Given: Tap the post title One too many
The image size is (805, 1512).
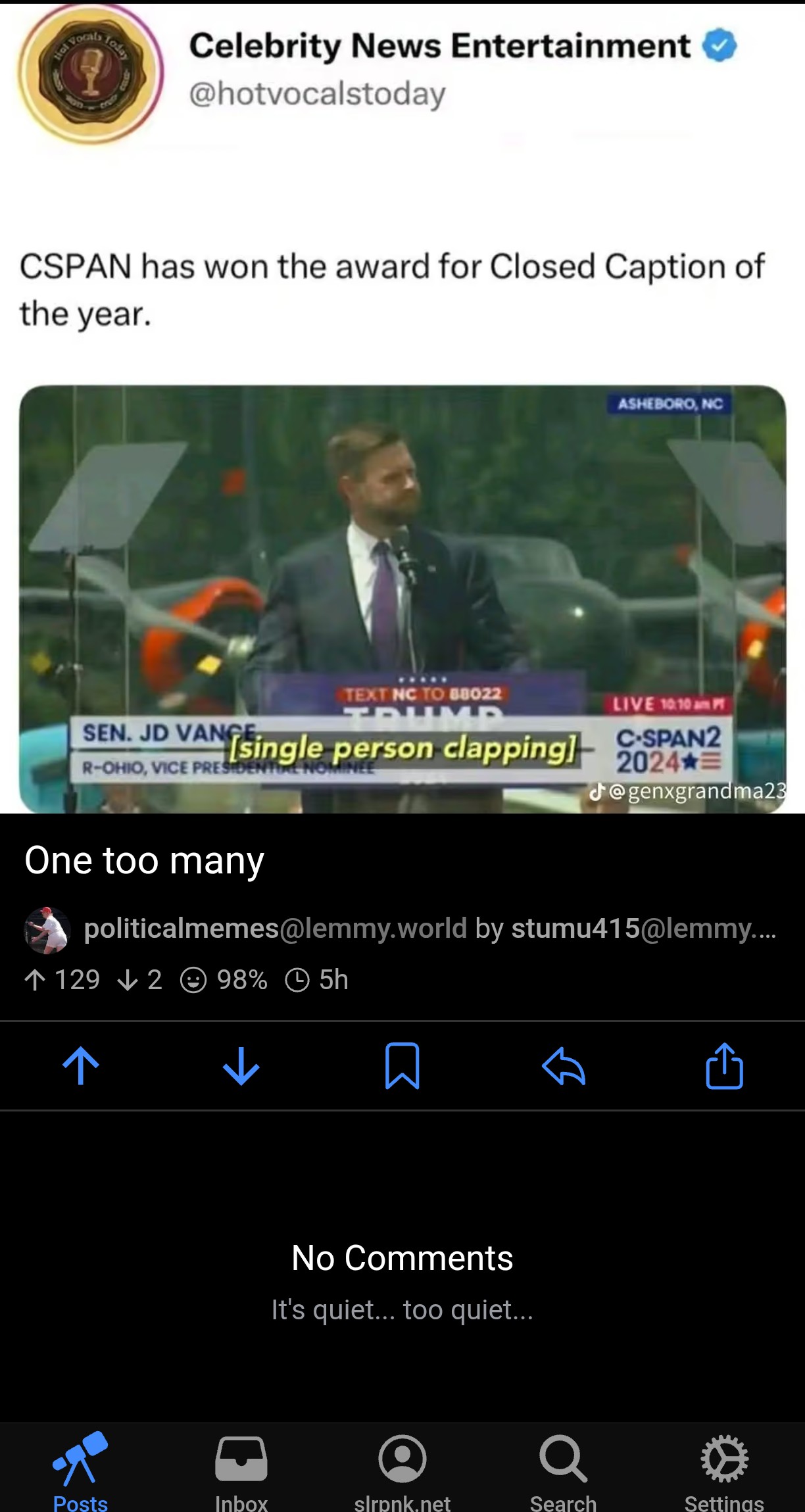Looking at the screenshot, I should [144, 860].
